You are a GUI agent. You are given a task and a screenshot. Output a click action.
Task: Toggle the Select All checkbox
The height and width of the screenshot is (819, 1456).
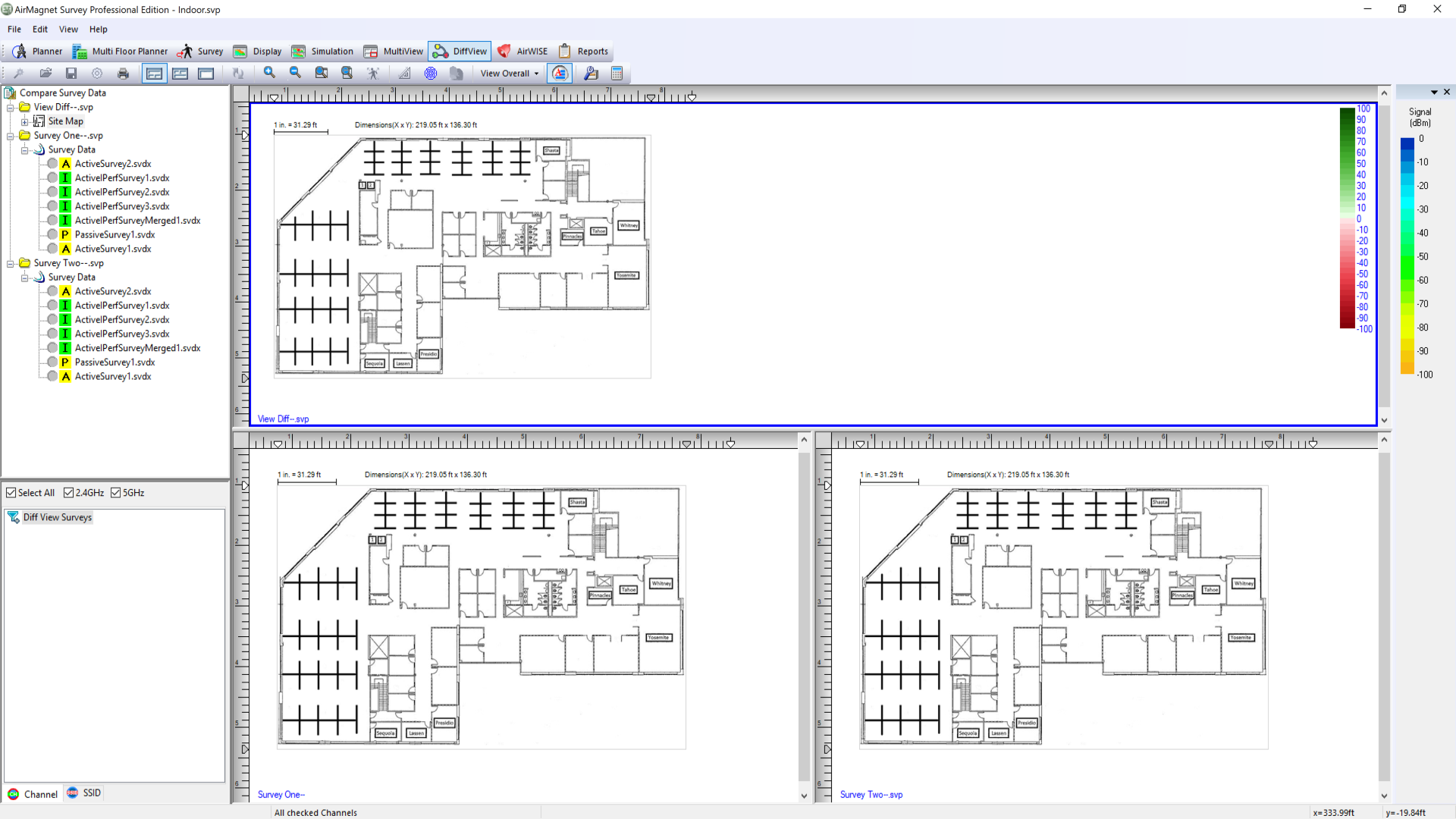pos(11,492)
